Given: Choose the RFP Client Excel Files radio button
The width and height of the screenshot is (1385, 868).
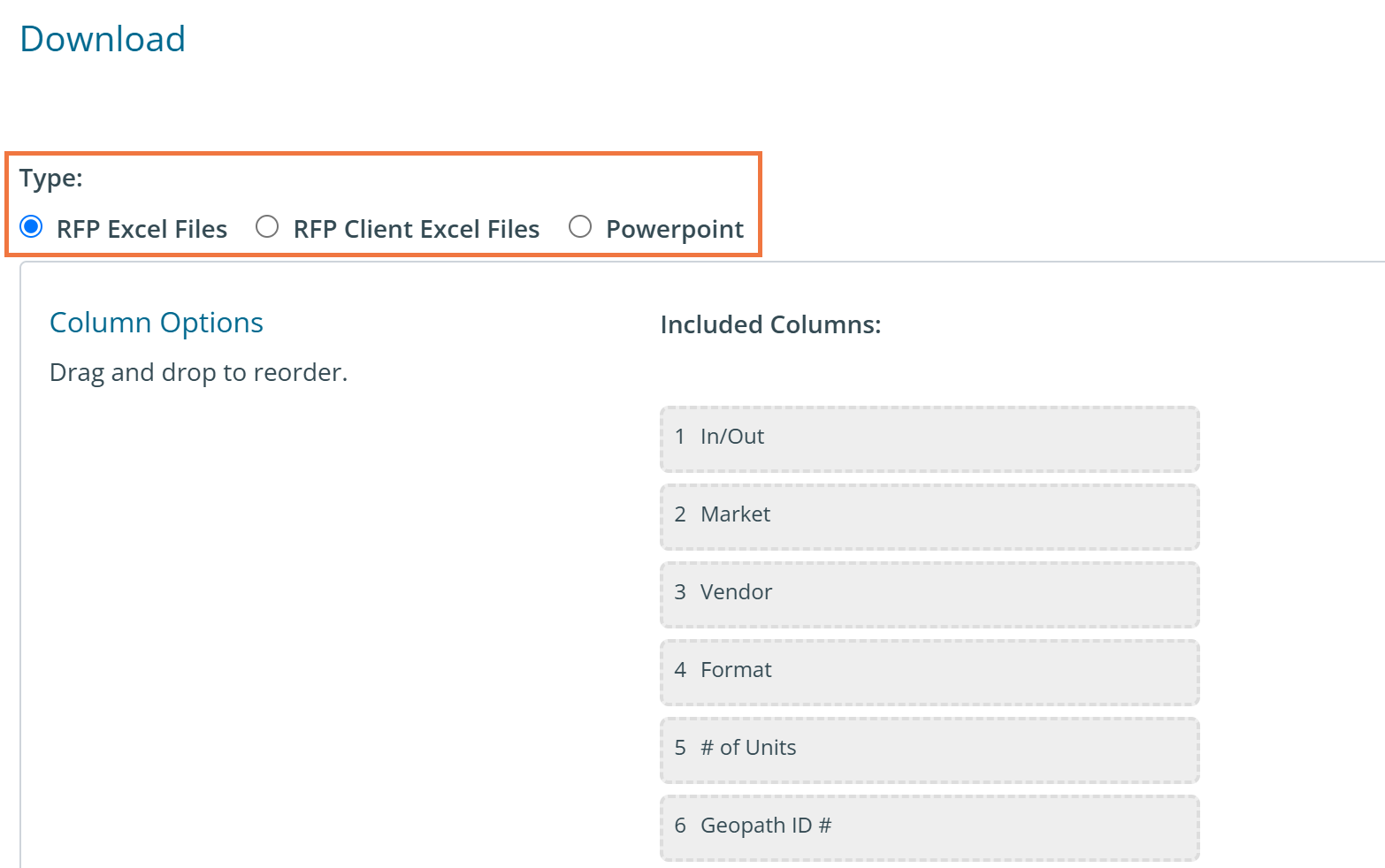Looking at the screenshot, I should pos(267,227).
